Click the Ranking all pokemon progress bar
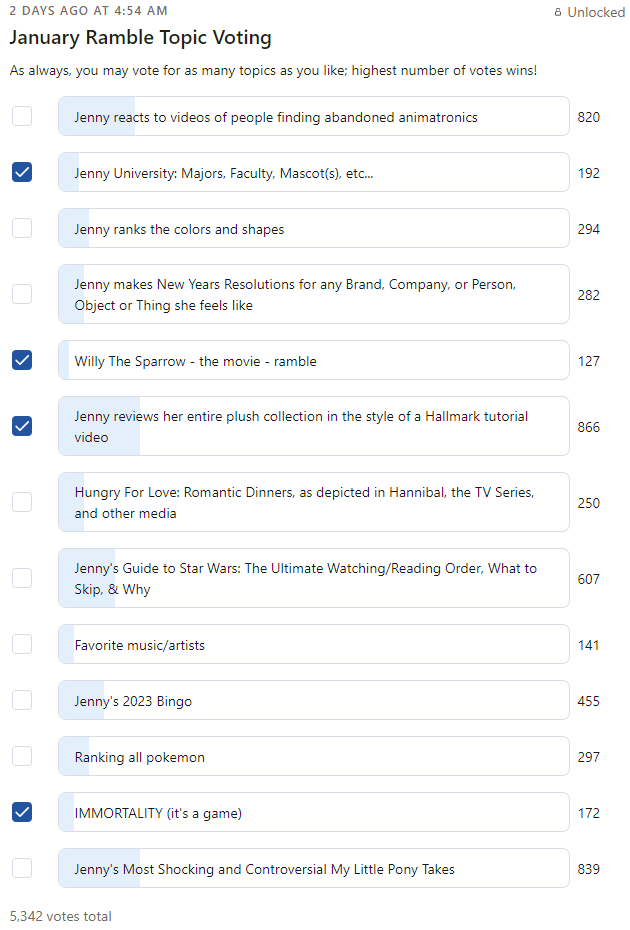The image size is (630, 930). pyautogui.click(x=314, y=756)
